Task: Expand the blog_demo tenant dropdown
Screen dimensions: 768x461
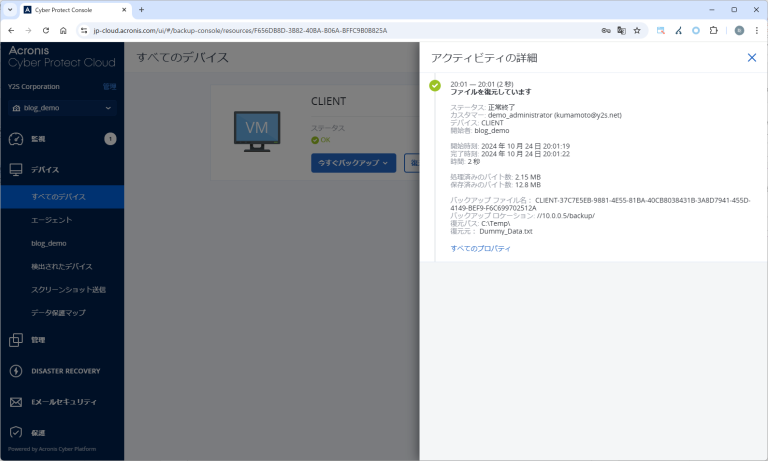Action: (107, 107)
